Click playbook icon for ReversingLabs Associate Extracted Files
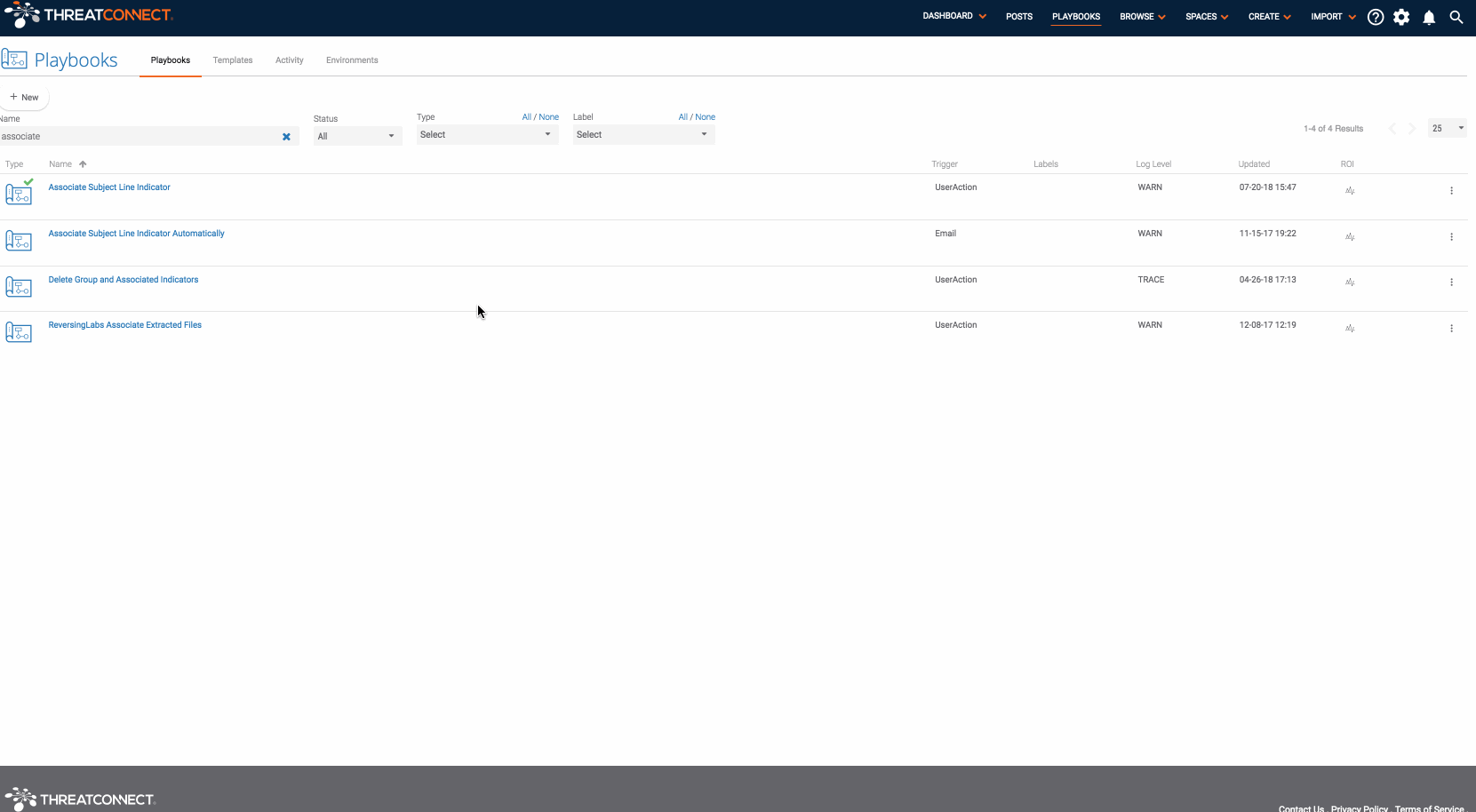Image resolution: width=1476 pixels, height=812 pixels. pos(19,332)
